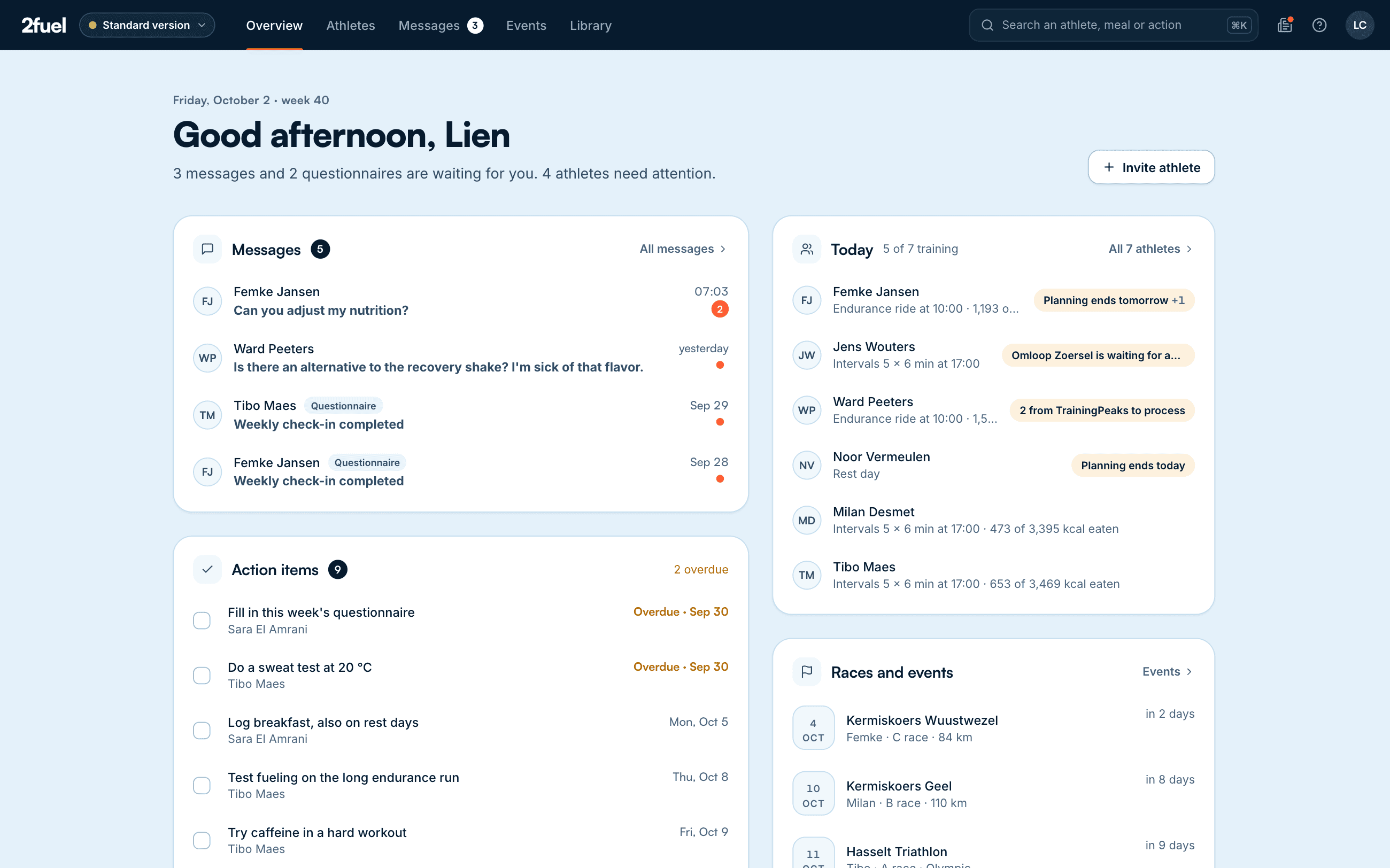Click Noor Vermeulen's NV avatar

tap(807, 466)
